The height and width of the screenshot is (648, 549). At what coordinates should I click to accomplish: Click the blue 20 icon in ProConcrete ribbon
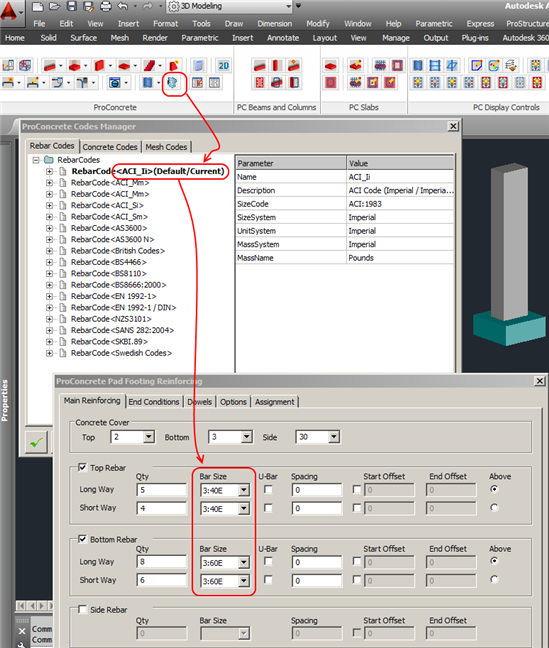pyautogui.click(x=224, y=66)
